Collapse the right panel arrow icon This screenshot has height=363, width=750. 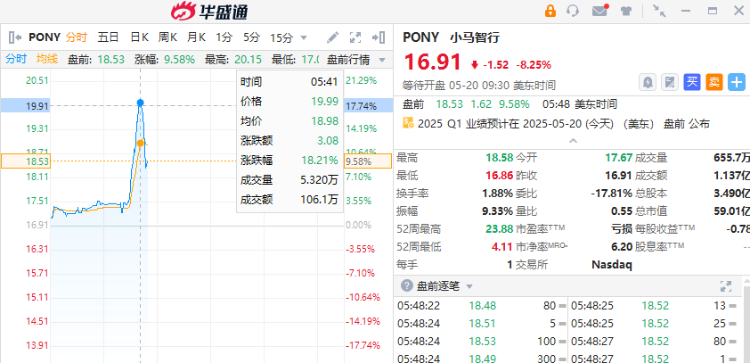coord(378,37)
